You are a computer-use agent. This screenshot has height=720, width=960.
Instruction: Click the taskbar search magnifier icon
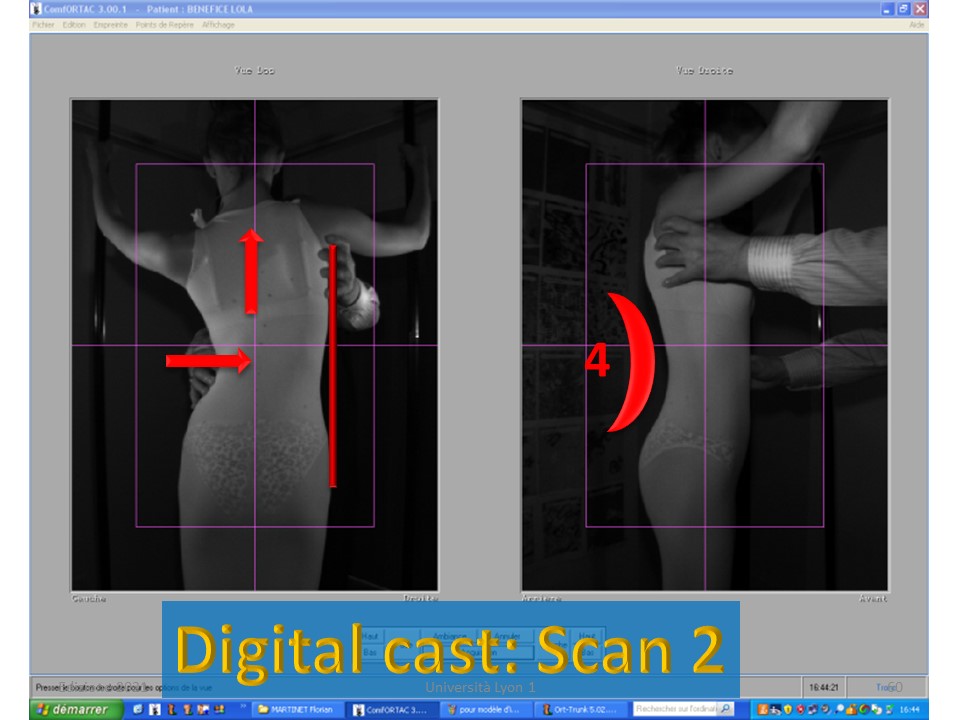tap(726, 709)
